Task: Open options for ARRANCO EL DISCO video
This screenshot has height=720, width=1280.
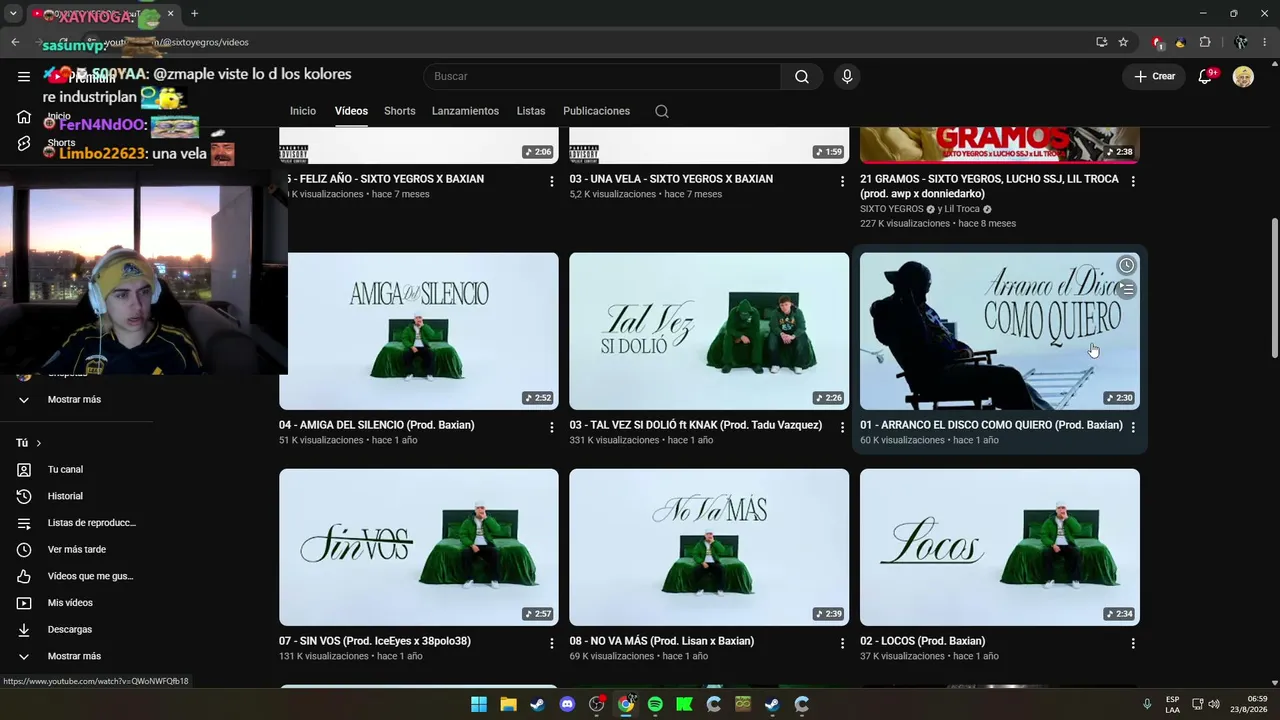Action: [x=1133, y=427]
